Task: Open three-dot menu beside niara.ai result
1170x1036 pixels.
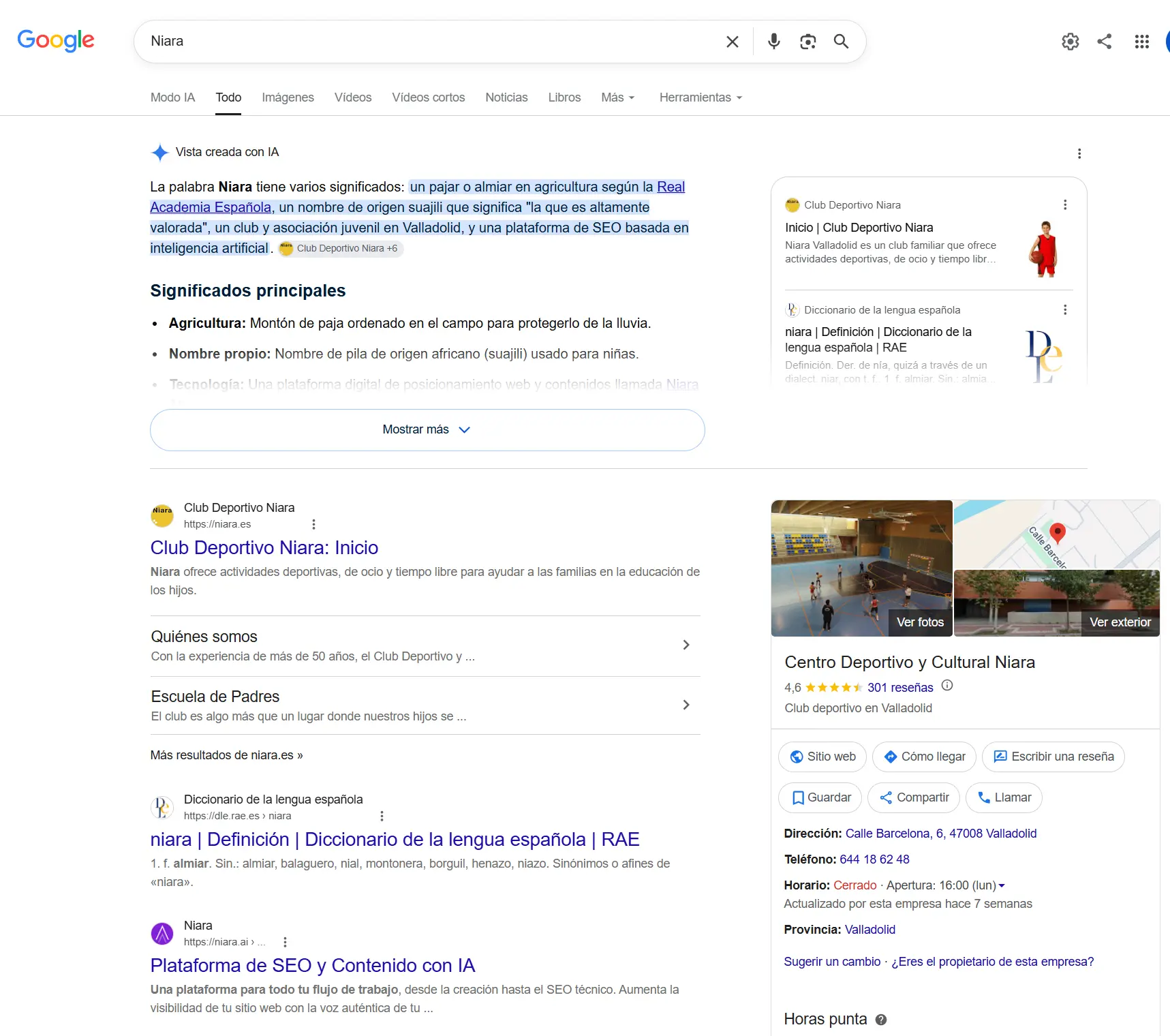Action: click(x=285, y=942)
